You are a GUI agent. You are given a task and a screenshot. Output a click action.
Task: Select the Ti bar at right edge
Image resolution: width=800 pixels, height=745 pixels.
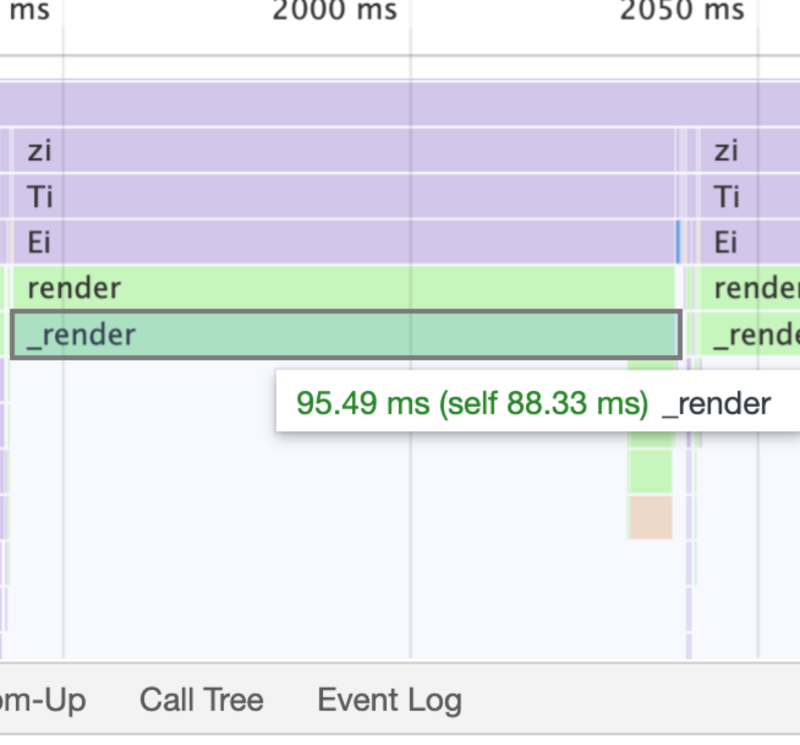coord(750,196)
